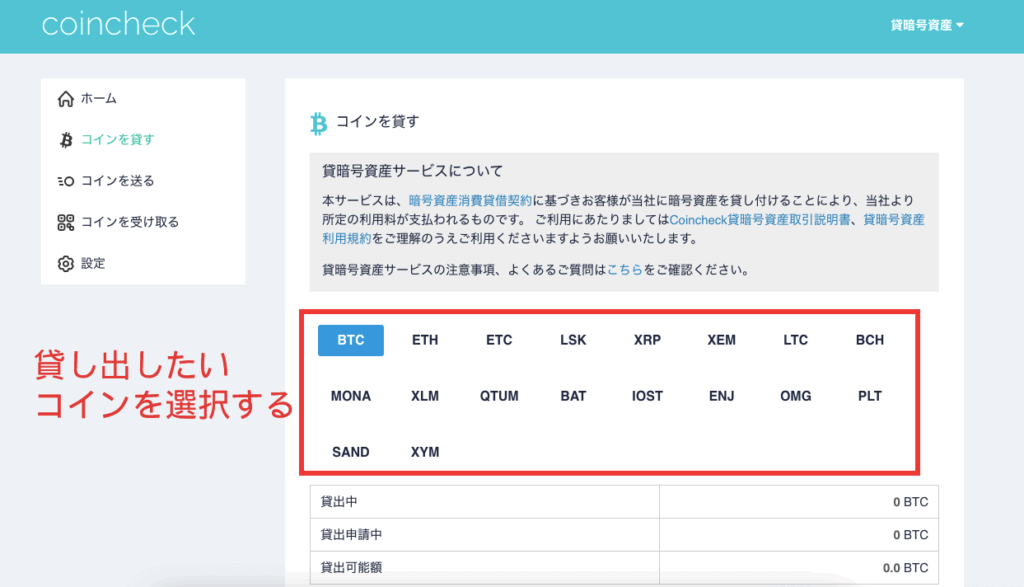The width and height of the screenshot is (1024, 587).
Task: Select the BCH coin tab
Action: (x=870, y=340)
